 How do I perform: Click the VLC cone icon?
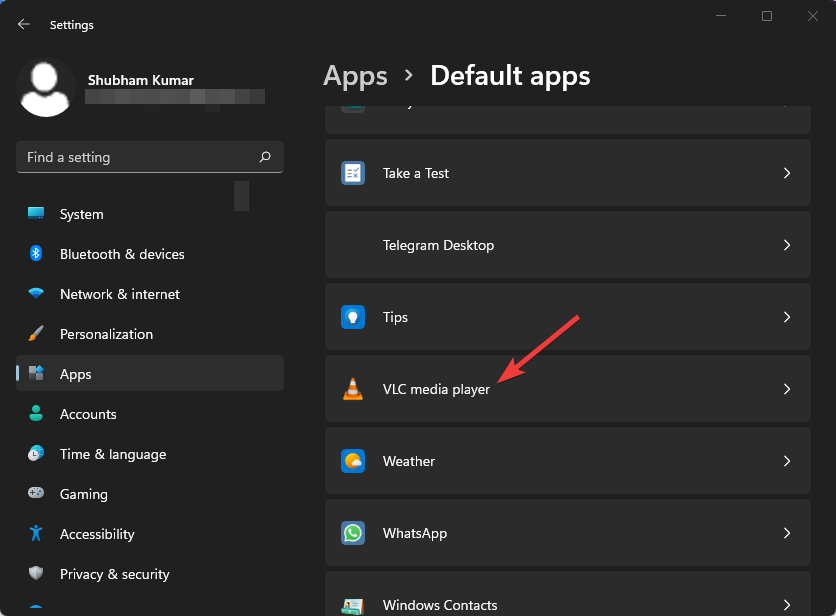tap(353, 389)
